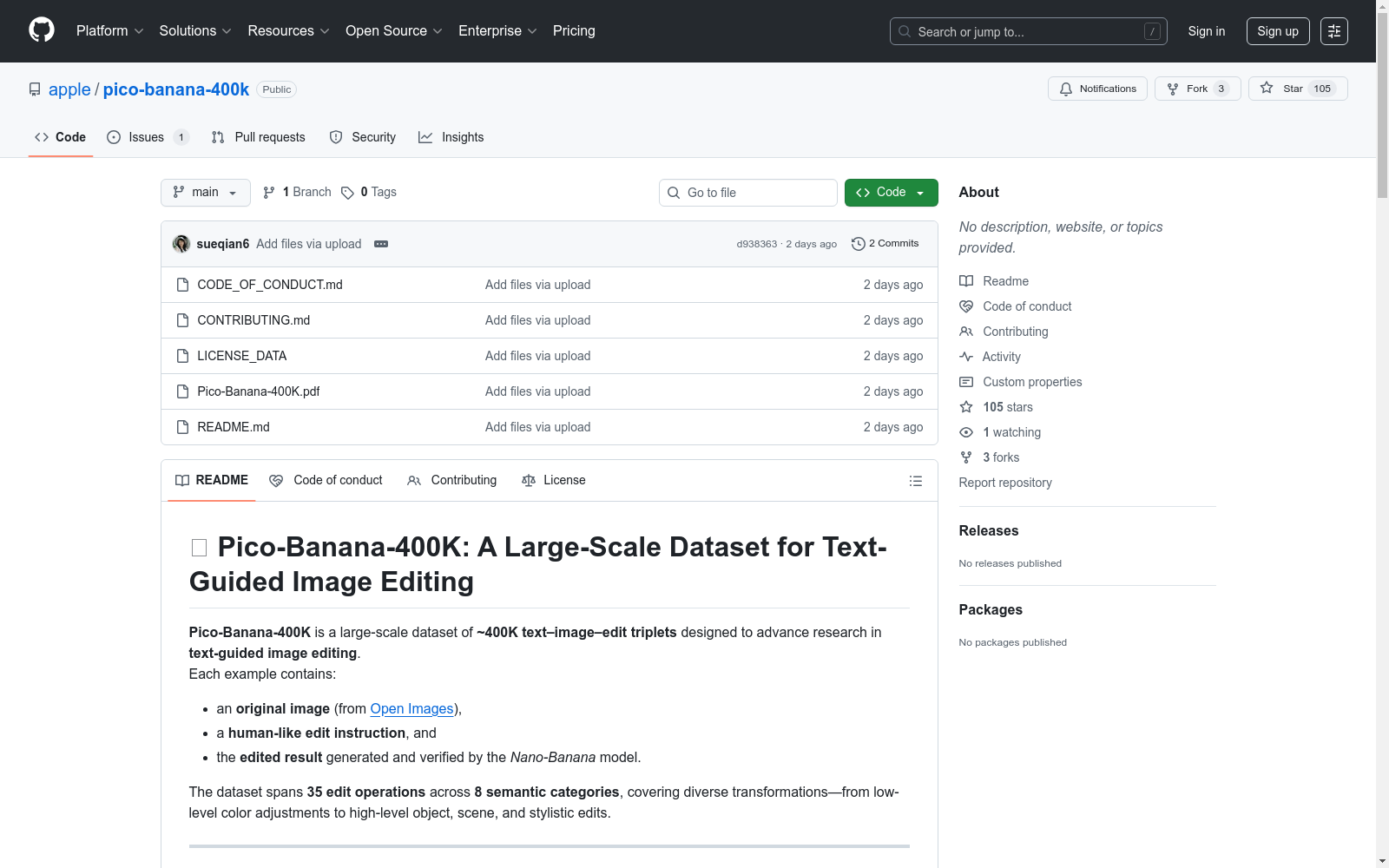
Task: Open the main branch selector dropdown
Action: pyautogui.click(x=206, y=193)
